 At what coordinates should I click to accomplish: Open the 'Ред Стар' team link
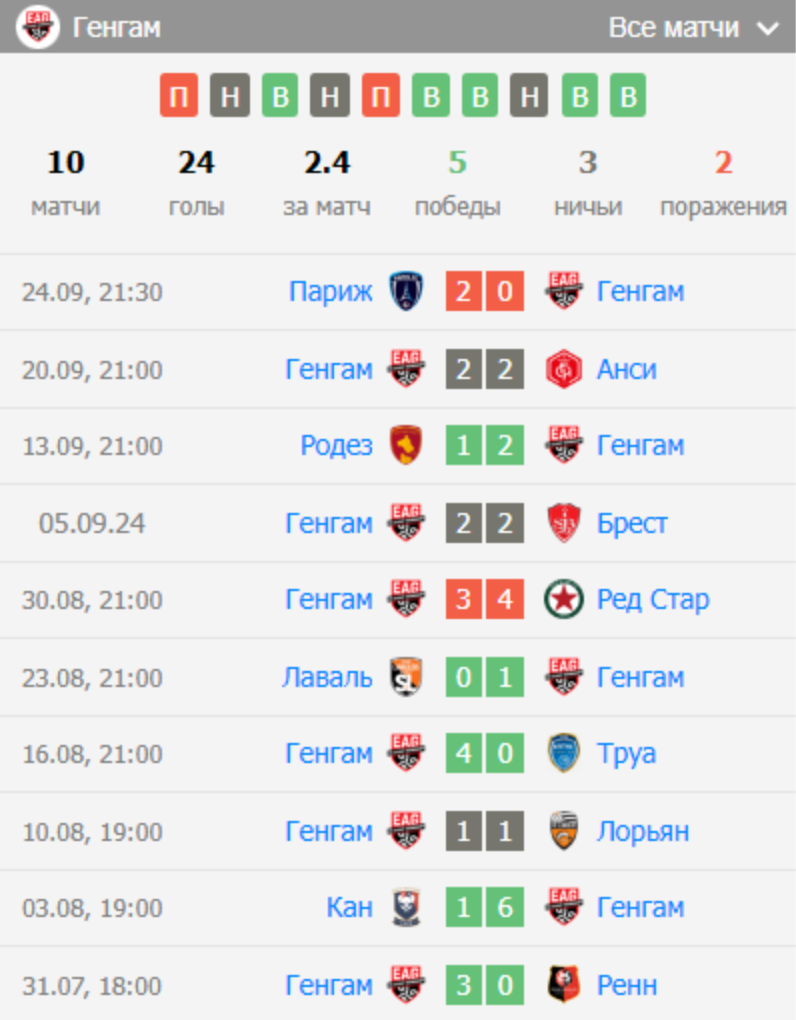[653, 600]
